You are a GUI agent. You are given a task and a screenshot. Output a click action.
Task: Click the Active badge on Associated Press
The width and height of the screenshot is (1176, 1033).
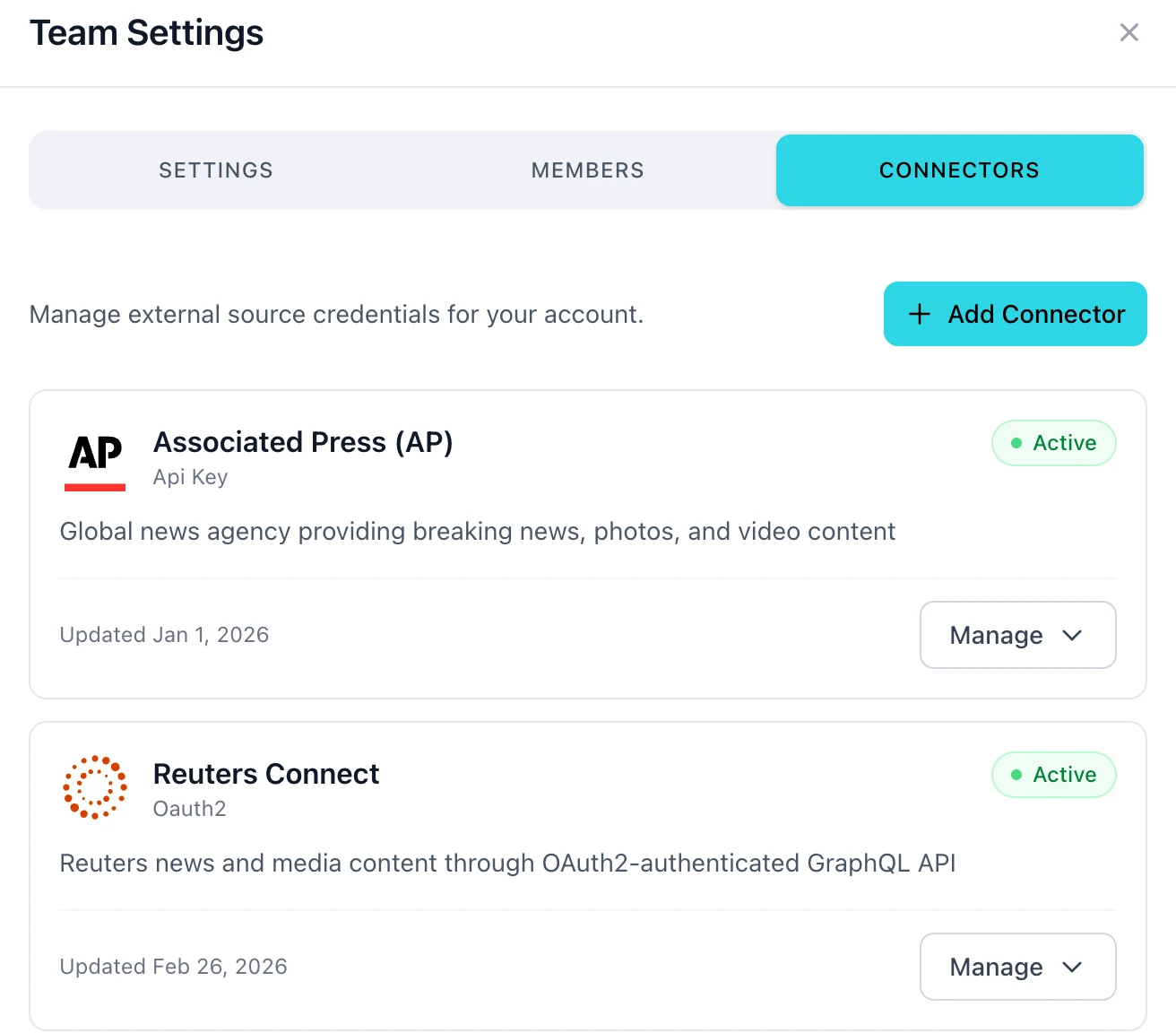pyautogui.click(x=1054, y=443)
